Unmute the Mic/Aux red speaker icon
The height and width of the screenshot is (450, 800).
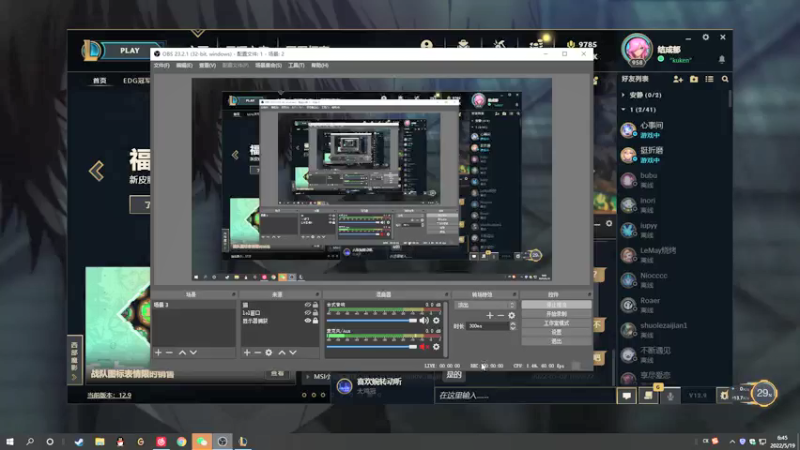pos(424,347)
